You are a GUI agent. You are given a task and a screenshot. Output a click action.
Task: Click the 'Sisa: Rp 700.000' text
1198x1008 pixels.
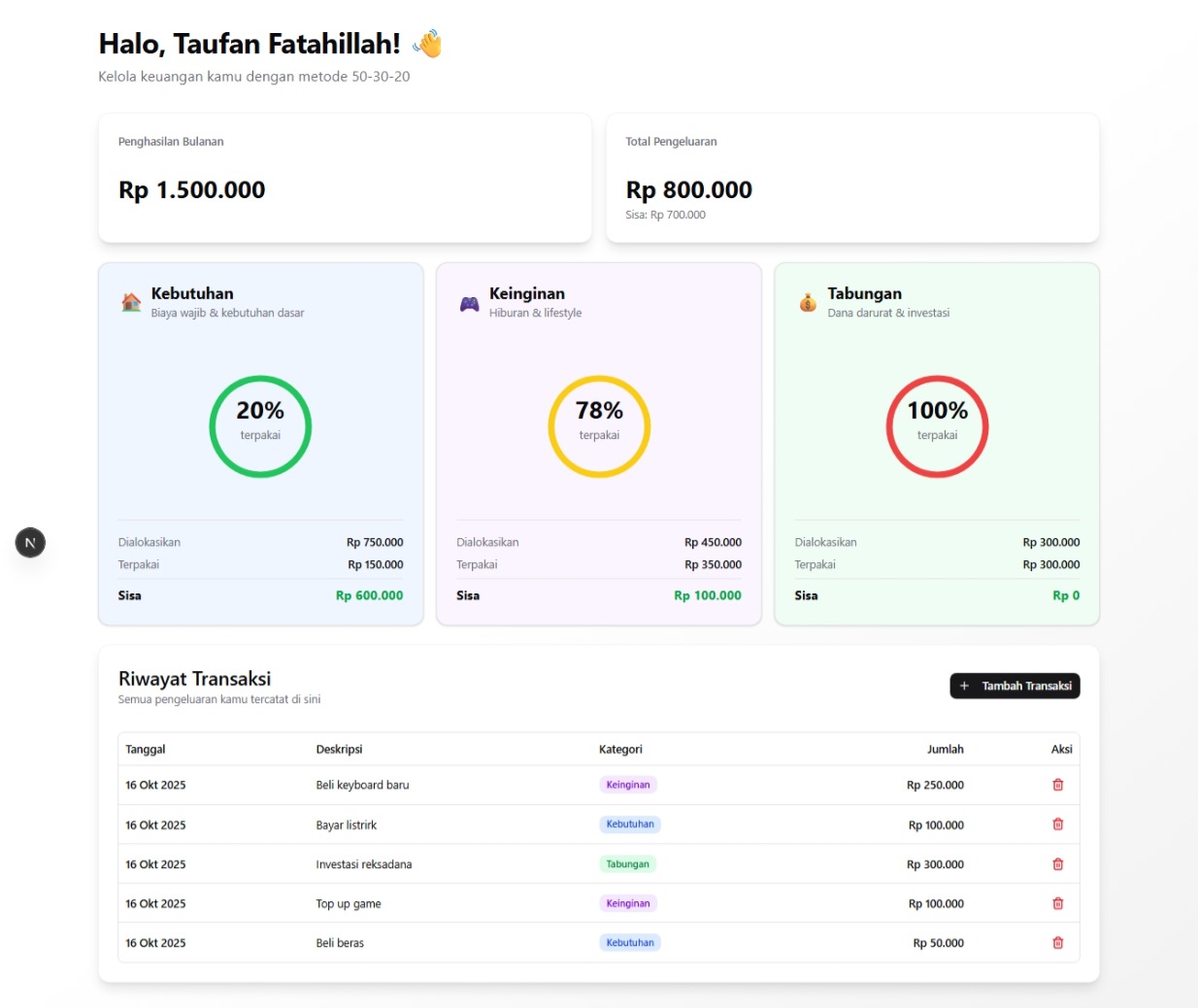[666, 215]
